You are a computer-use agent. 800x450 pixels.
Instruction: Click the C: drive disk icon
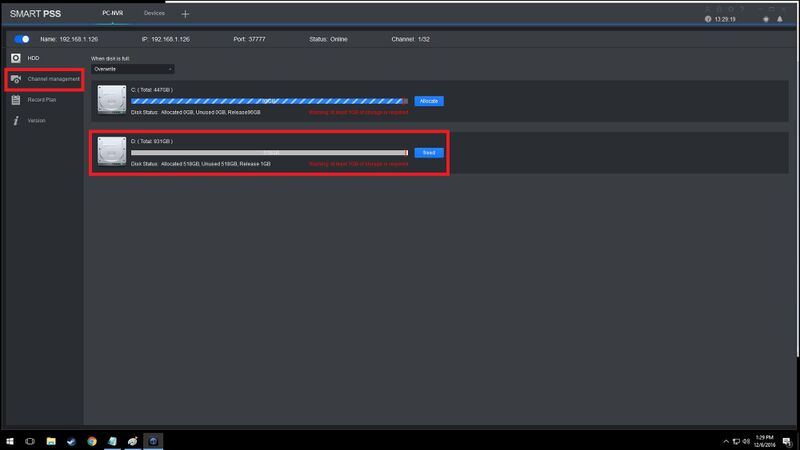112,99
